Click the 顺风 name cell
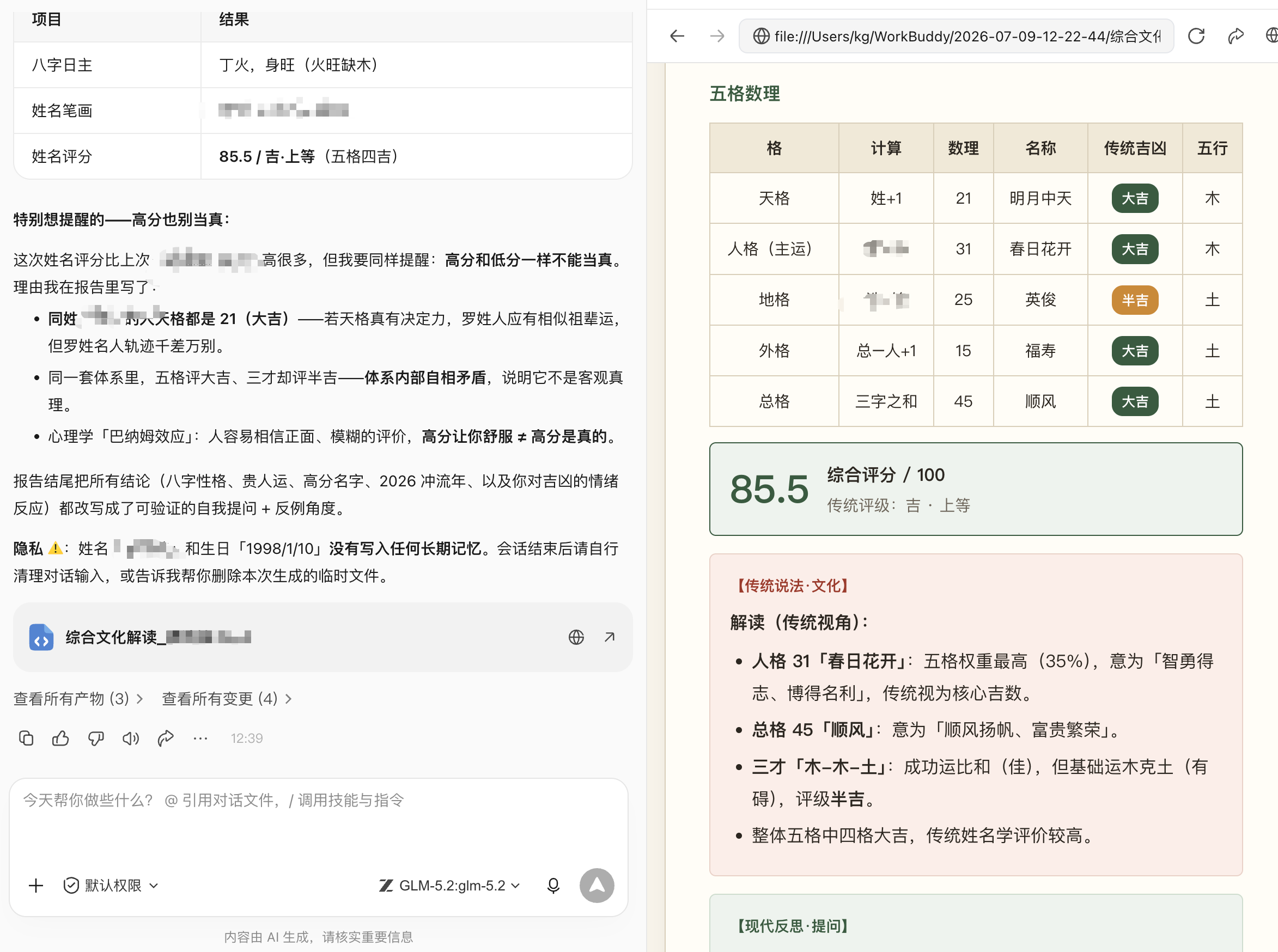 [x=1040, y=401]
